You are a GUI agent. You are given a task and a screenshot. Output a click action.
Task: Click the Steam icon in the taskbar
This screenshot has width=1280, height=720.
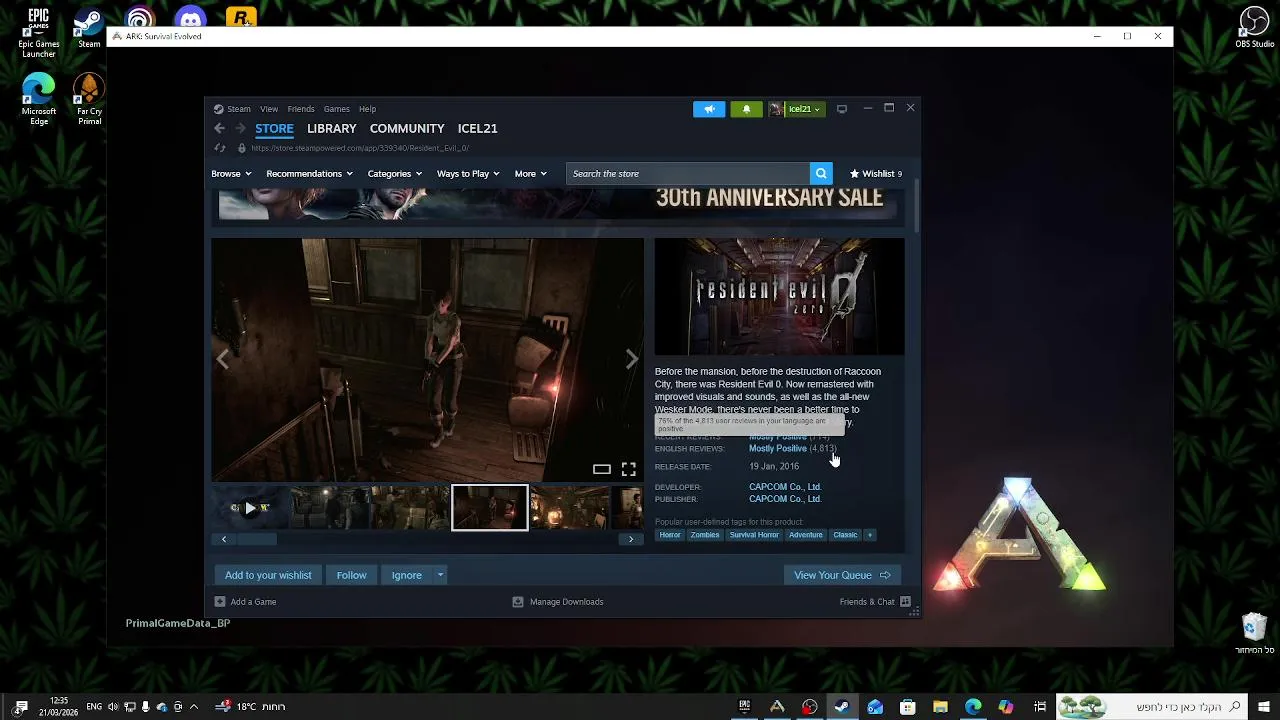tap(842, 707)
